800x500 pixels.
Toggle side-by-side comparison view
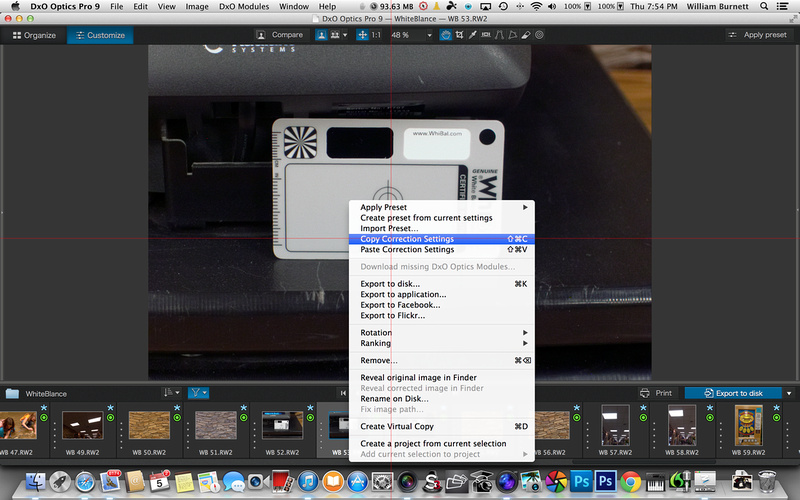tap(335, 35)
